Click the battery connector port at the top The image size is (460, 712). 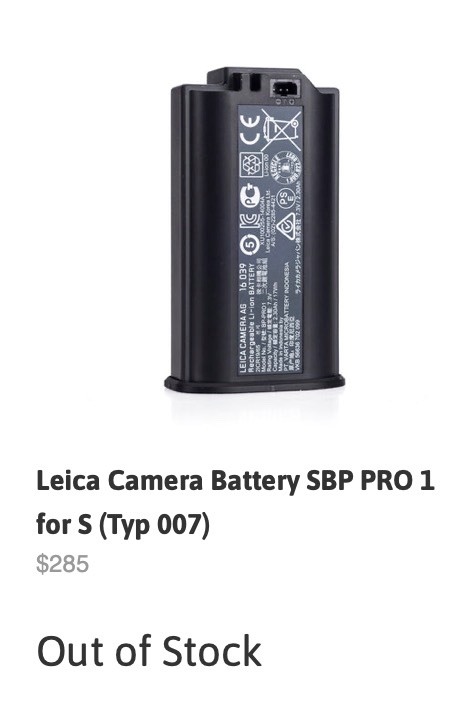point(285,89)
